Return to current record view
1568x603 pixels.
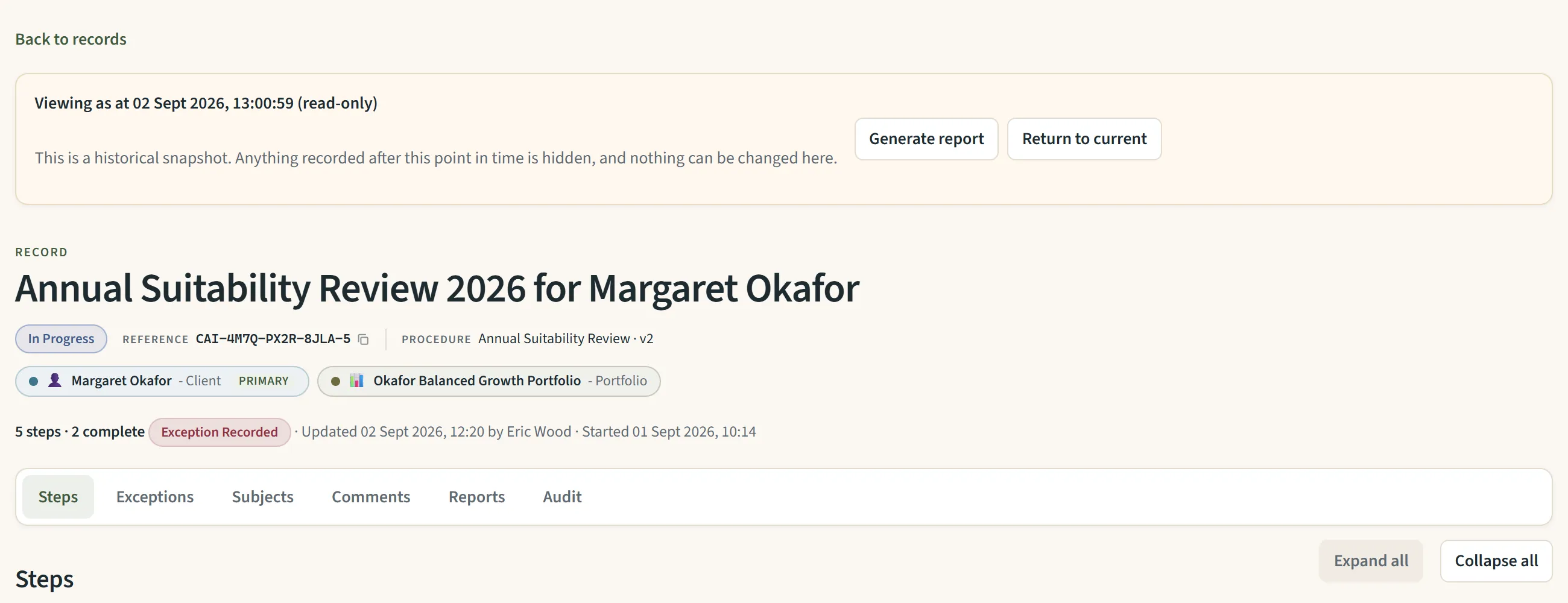pyautogui.click(x=1084, y=139)
